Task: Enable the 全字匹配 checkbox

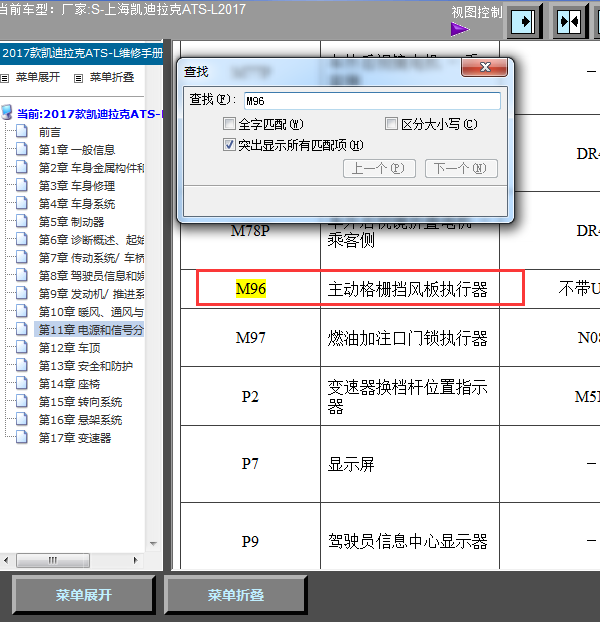Action: (229, 124)
